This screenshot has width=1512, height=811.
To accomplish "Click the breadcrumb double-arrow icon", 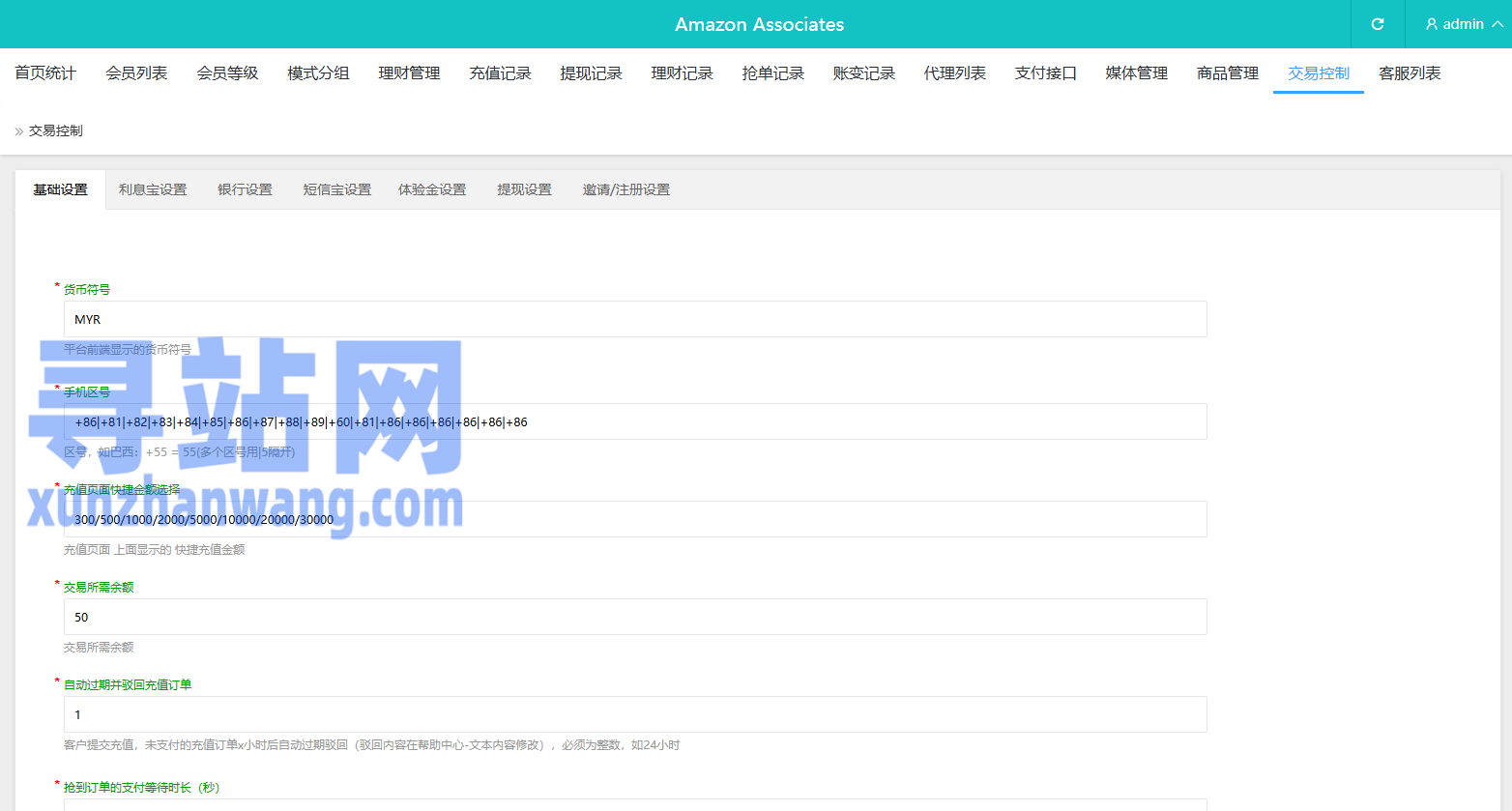I will pyautogui.click(x=18, y=131).
